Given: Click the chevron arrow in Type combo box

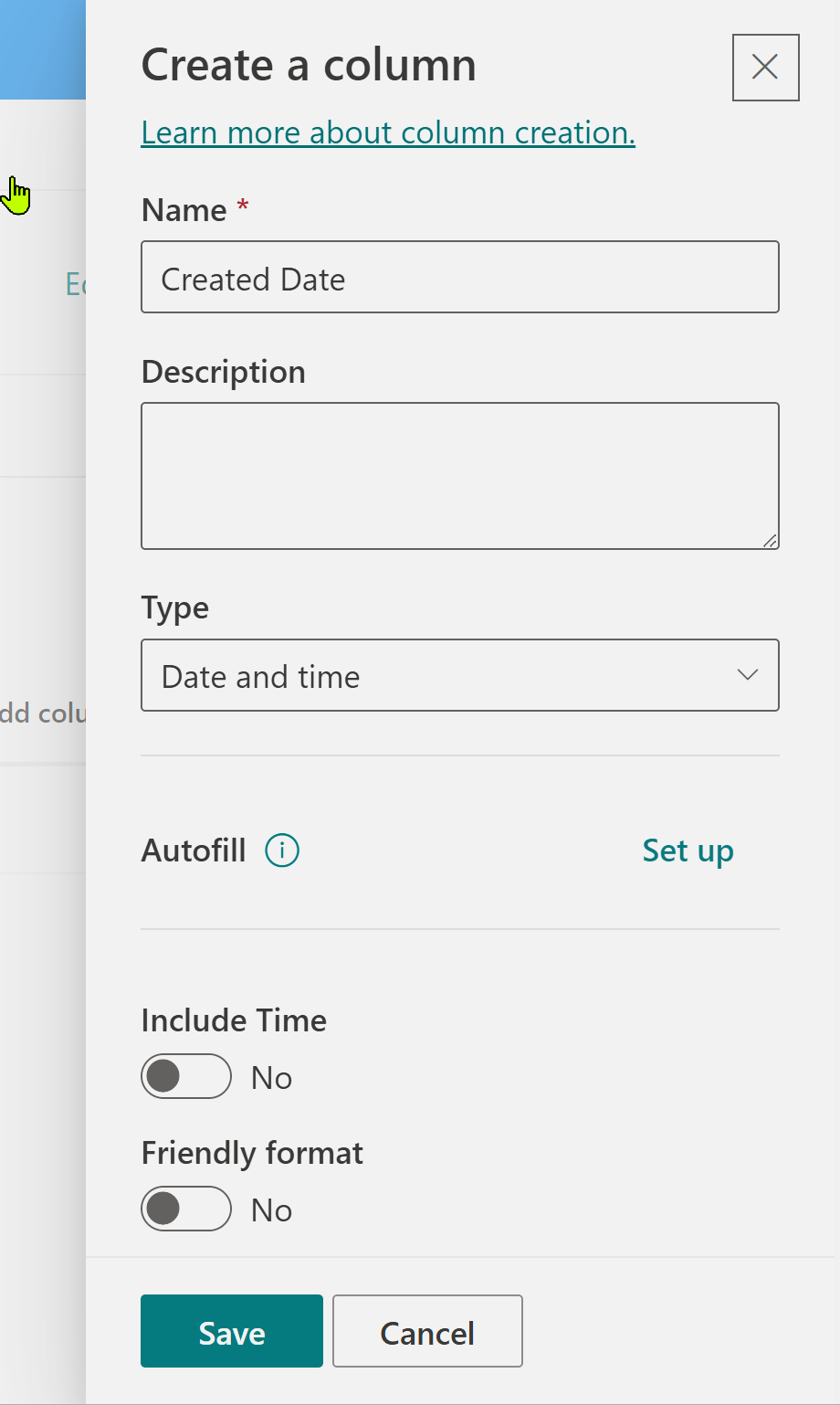Looking at the screenshot, I should pos(748,675).
